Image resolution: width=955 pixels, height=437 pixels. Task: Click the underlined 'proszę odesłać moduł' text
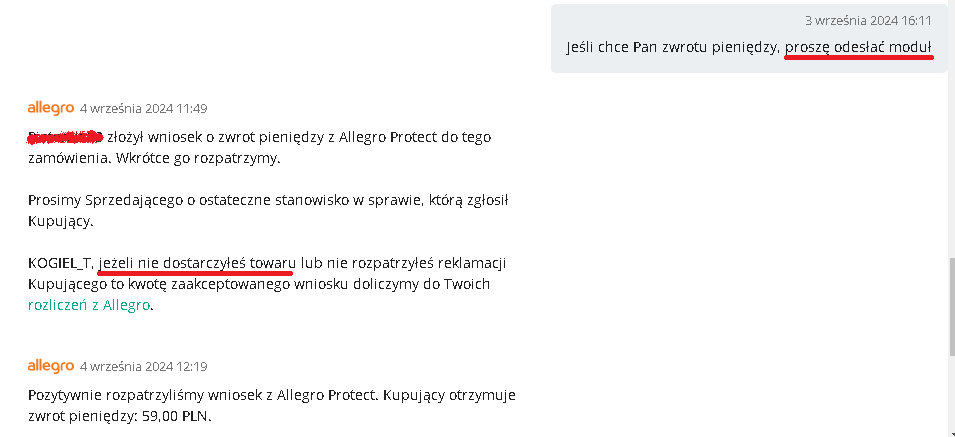pyautogui.click(x=858, y=47)
